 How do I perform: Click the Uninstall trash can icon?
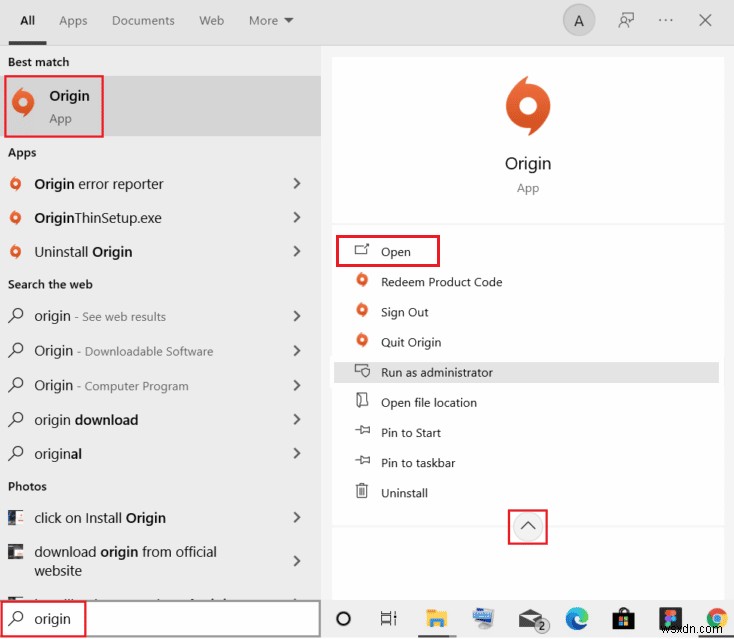point(361,491)
